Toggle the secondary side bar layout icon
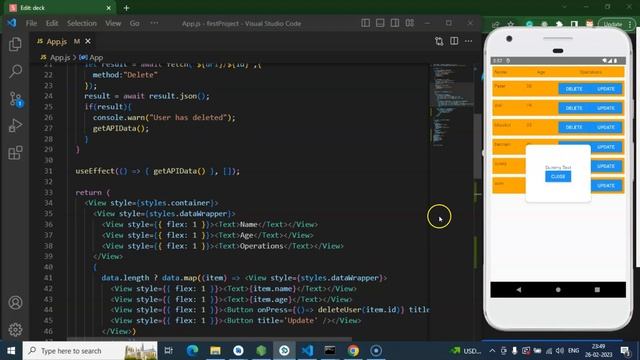 pos(395,23)
